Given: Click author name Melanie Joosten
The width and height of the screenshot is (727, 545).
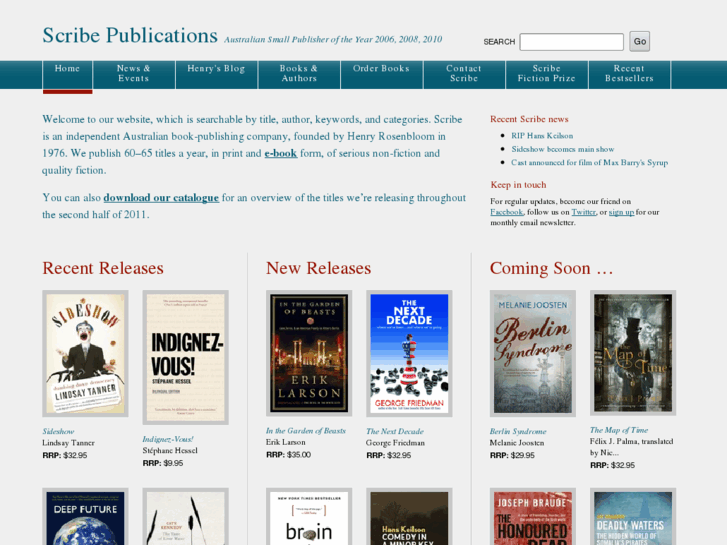Looking at the screenshot, I should 517,443.
